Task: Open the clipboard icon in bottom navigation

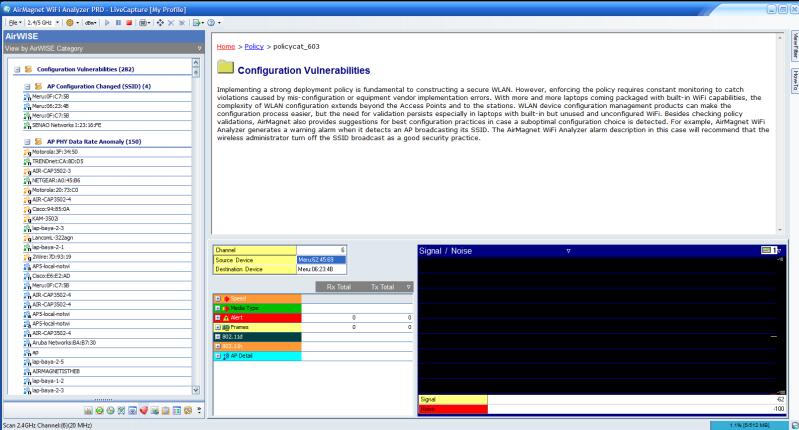Action: [x=166, y=411]
